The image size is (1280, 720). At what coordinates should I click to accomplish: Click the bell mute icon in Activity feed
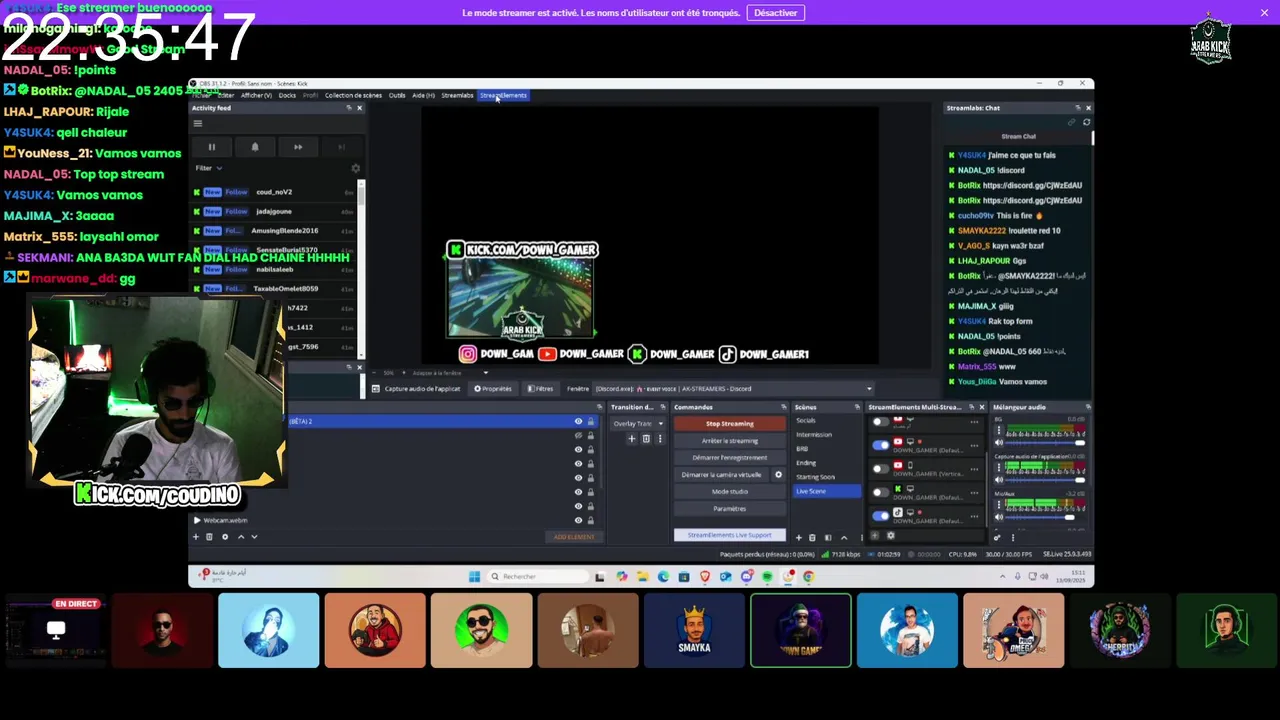[x=254, y=147]
